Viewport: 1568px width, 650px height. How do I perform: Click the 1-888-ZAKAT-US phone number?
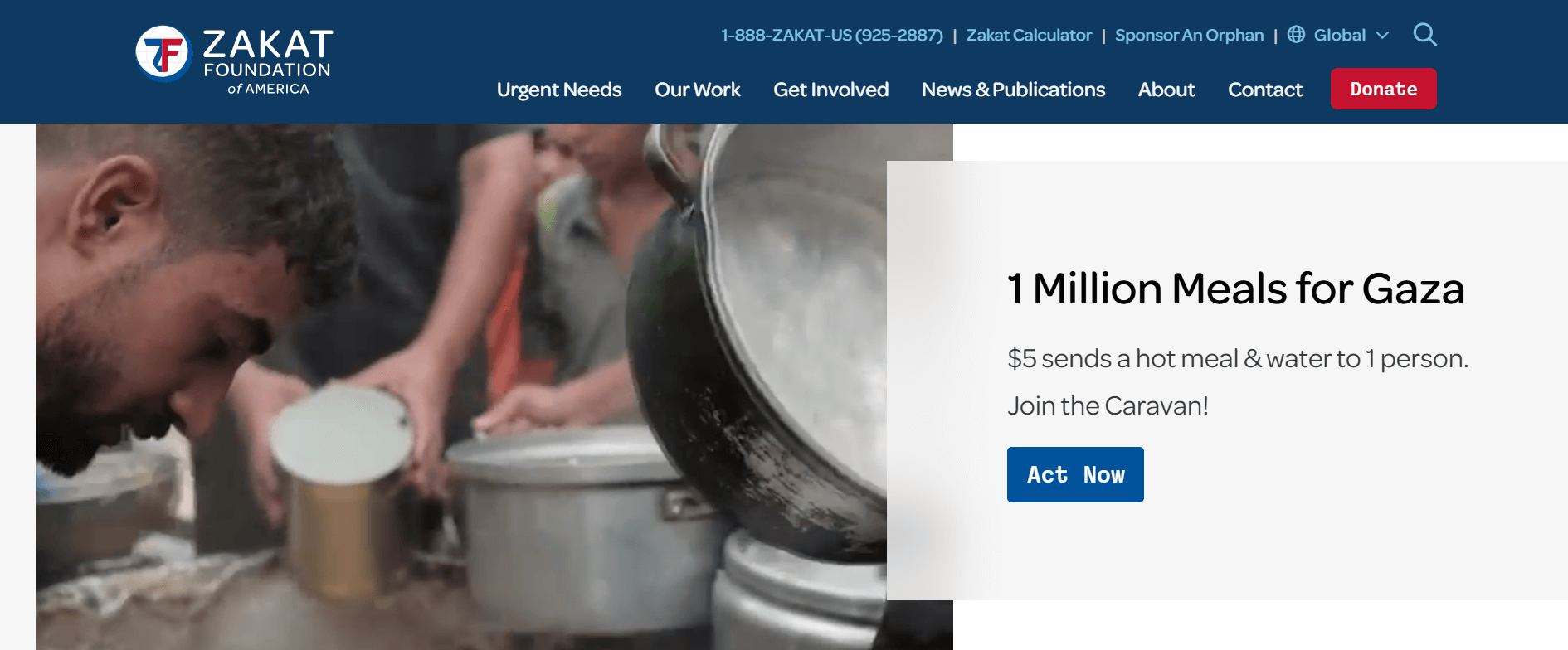click(832, 35)
